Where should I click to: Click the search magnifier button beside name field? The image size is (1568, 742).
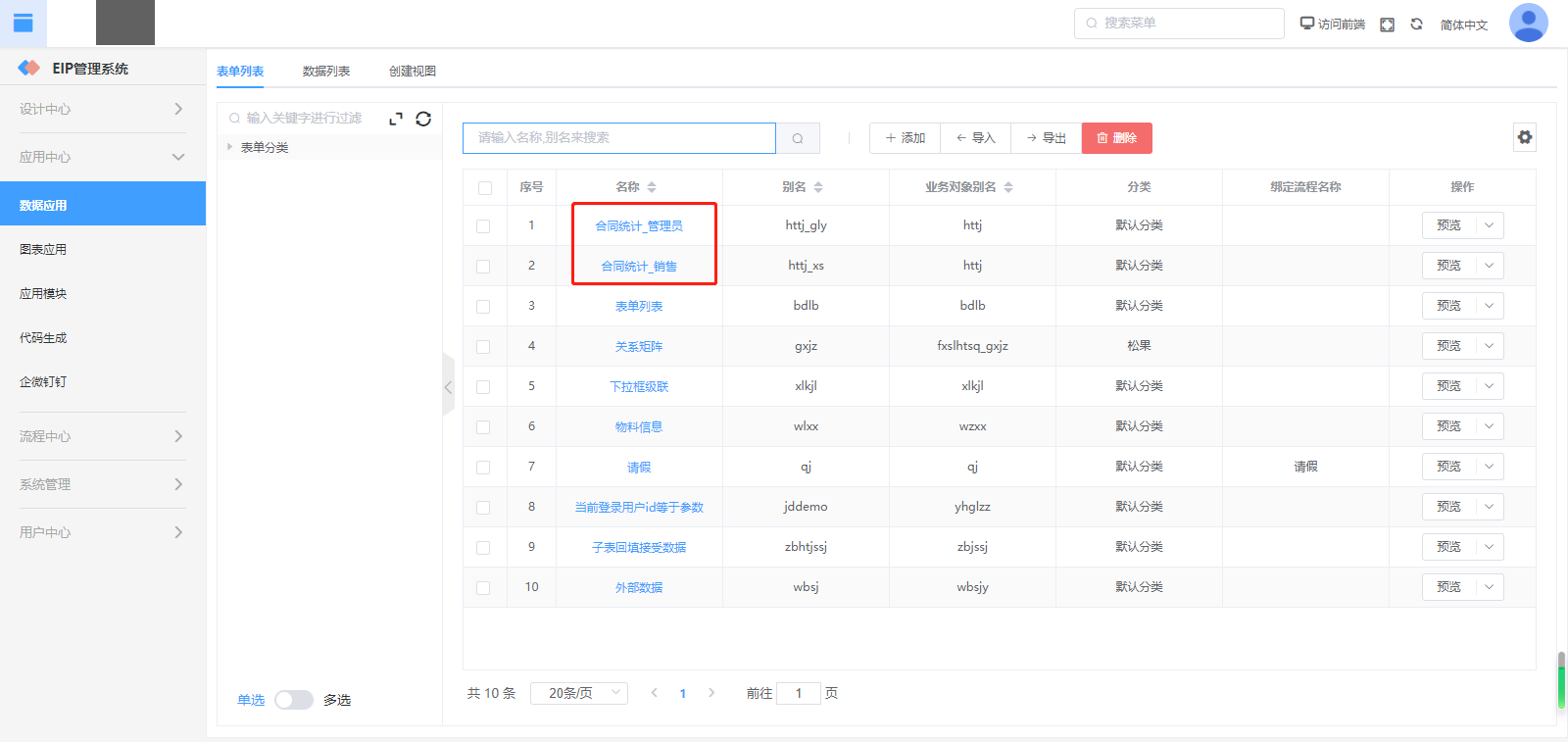[x=798, y=138]
